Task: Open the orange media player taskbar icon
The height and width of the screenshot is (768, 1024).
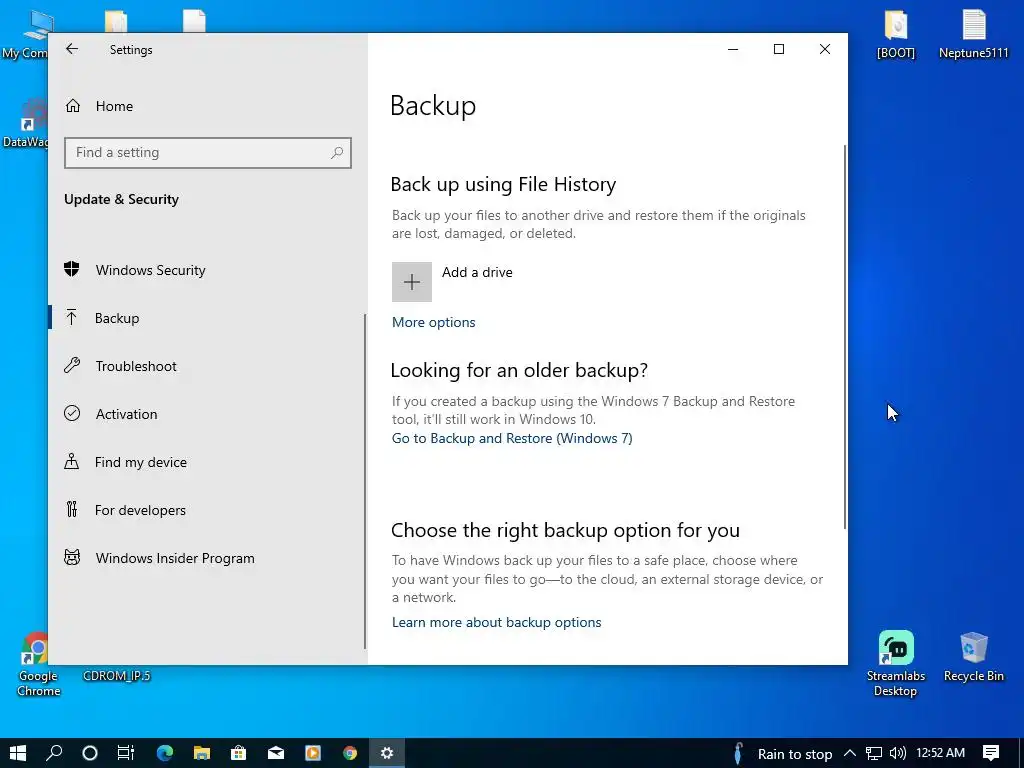Action: [x=313, y=753]
